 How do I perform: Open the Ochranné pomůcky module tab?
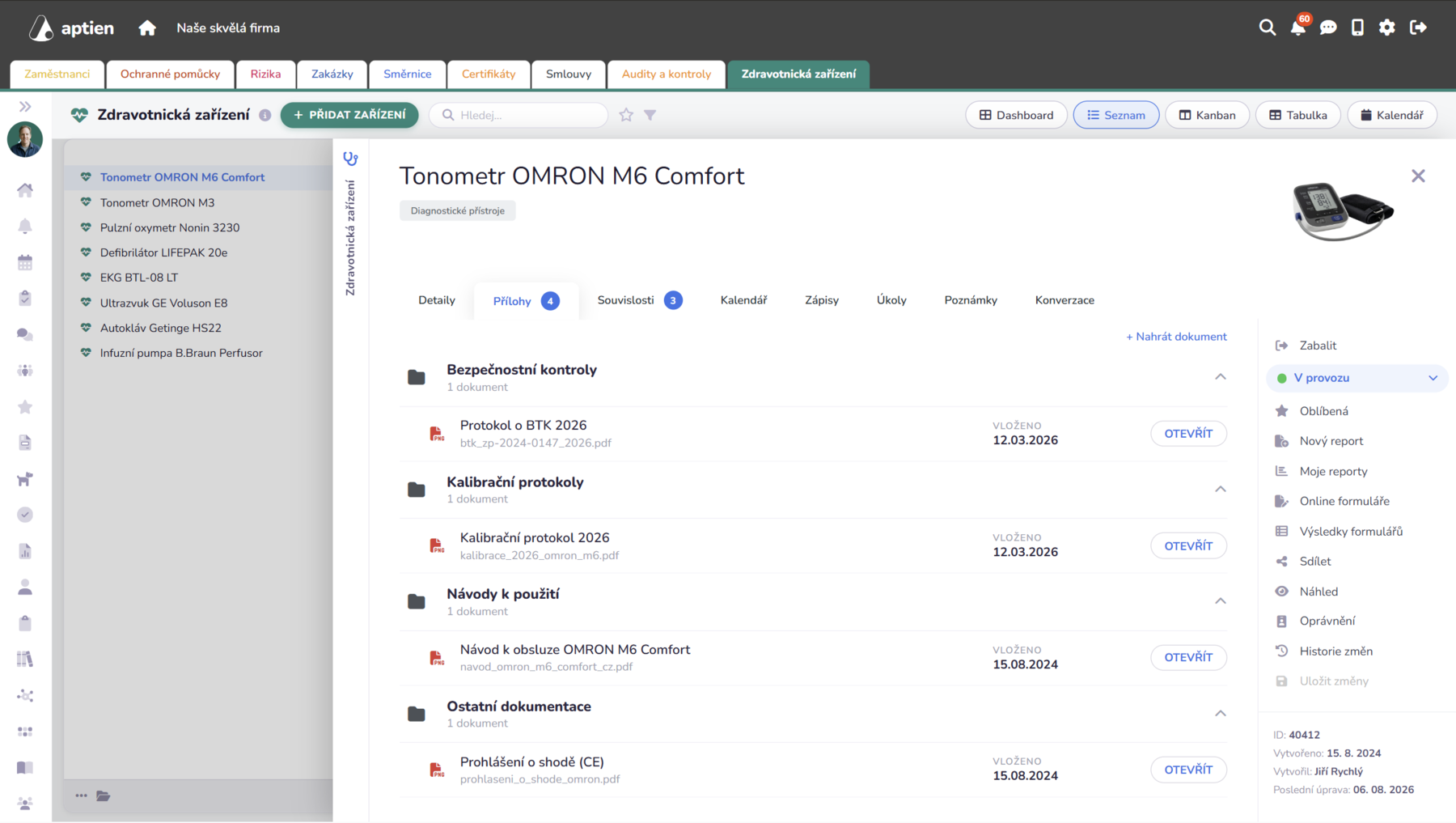[170, 74]
